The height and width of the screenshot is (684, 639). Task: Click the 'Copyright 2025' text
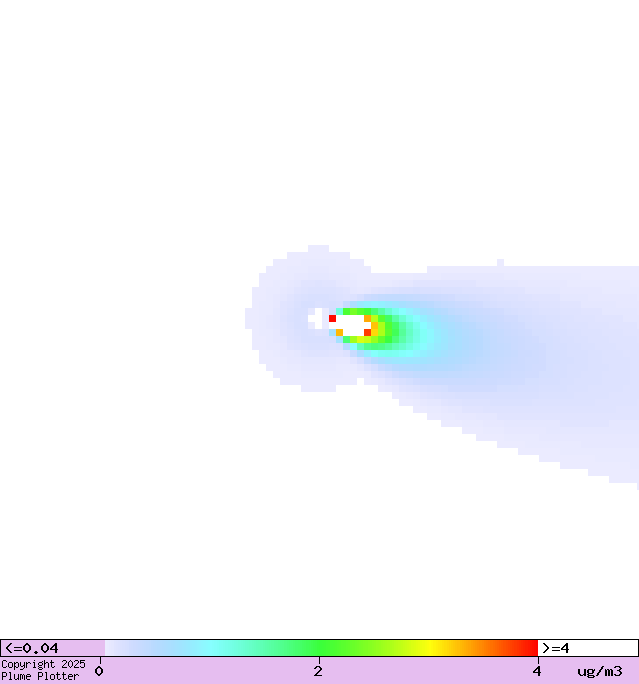coord(43,664)
